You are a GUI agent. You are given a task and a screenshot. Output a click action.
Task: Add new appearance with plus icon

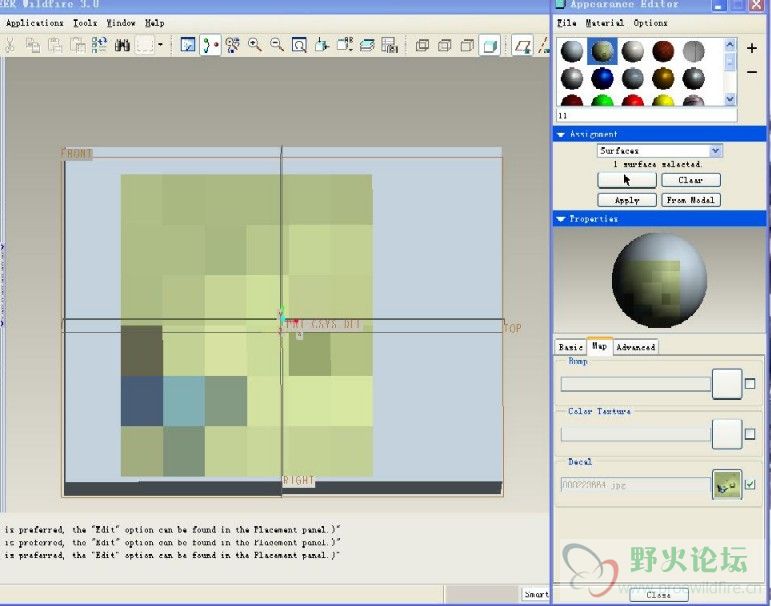752,47
